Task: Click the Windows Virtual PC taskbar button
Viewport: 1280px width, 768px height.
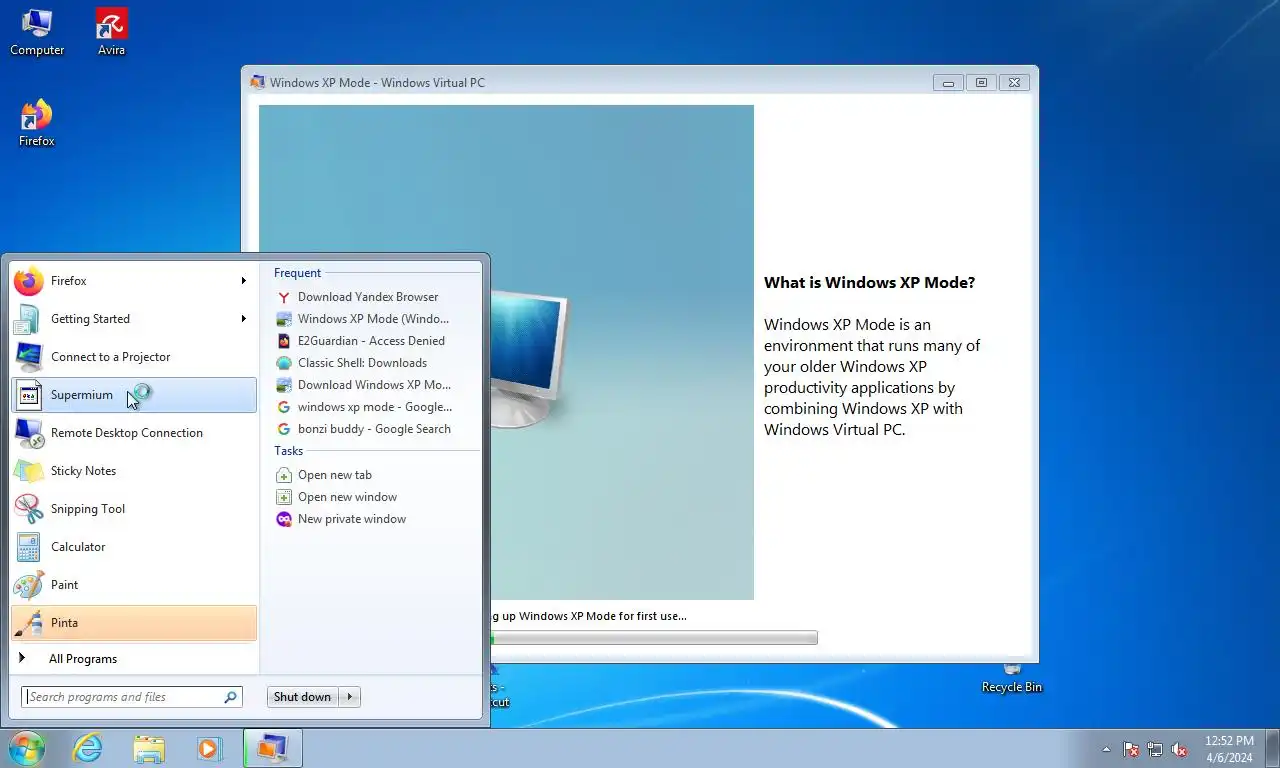Action: (272, 748)
